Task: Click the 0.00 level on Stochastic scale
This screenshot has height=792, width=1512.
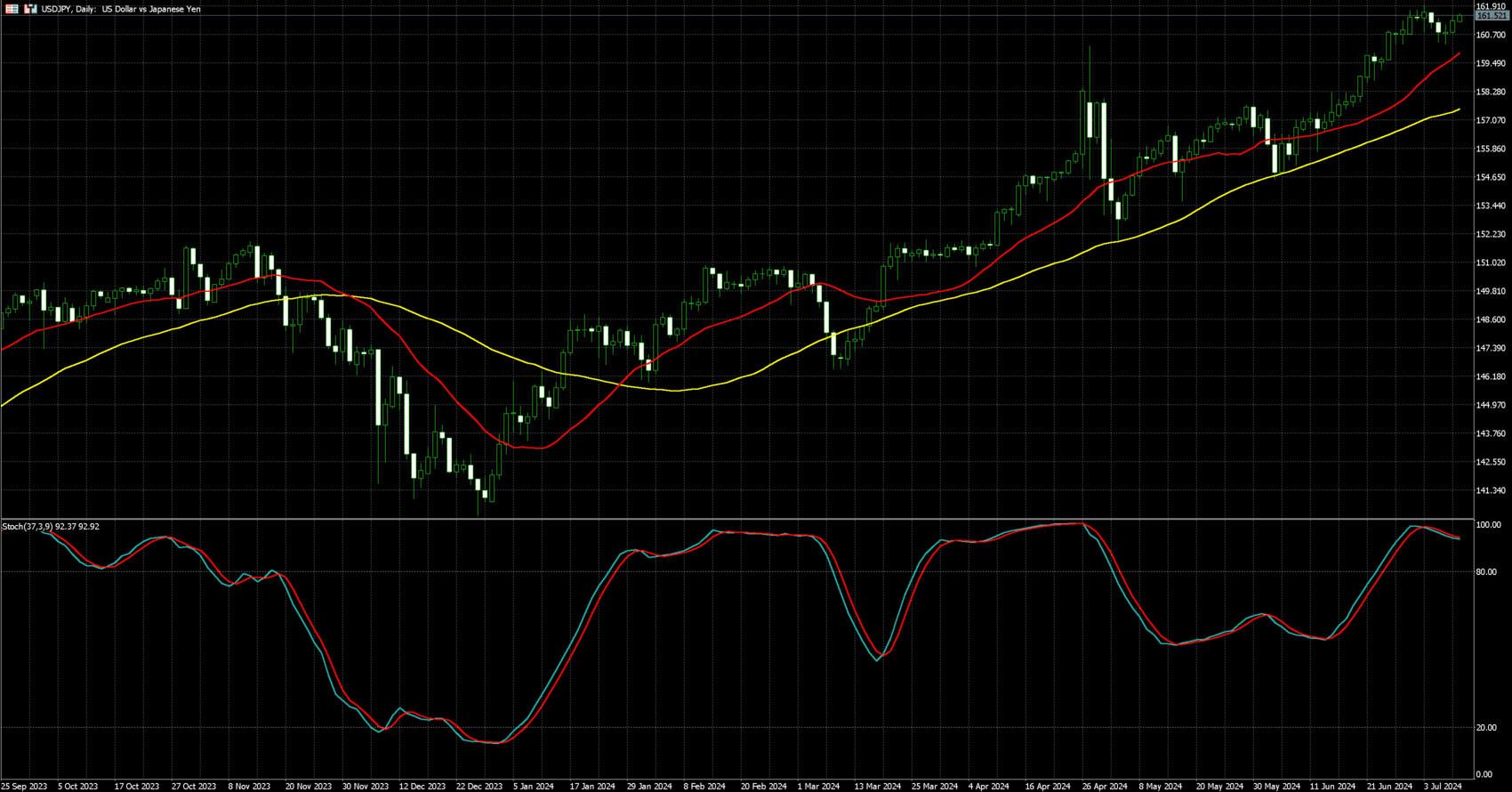Action: pyautogui.click(x=1484, y=775)
